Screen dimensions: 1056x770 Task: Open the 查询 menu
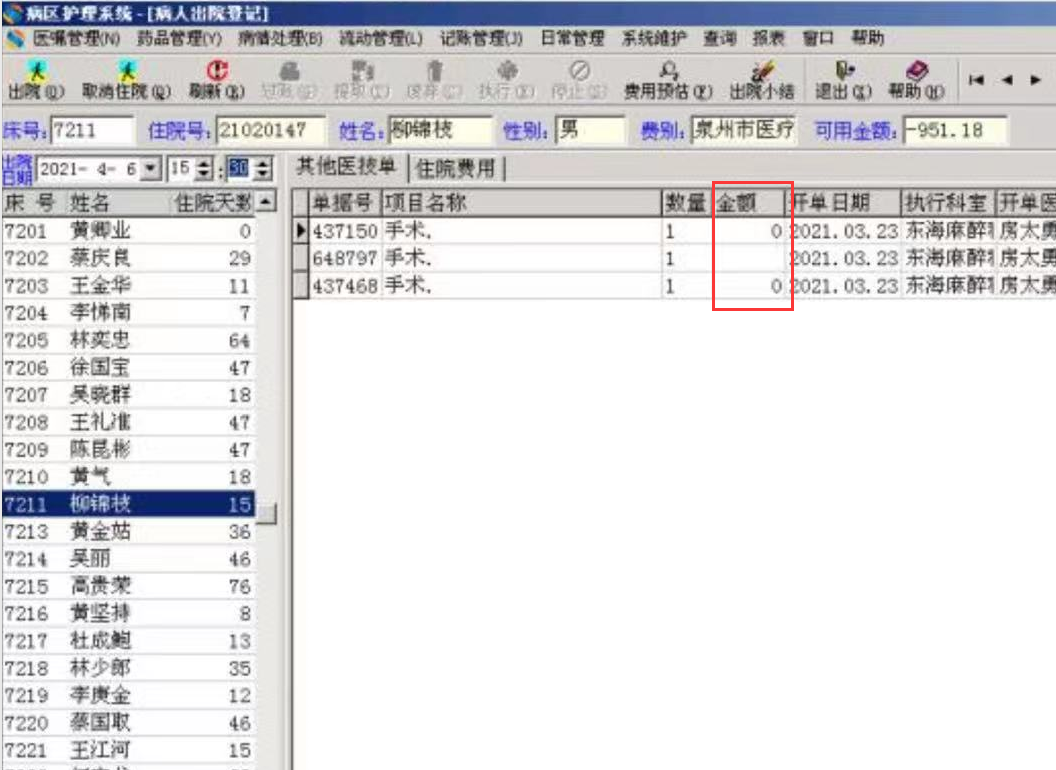point(720,38)
